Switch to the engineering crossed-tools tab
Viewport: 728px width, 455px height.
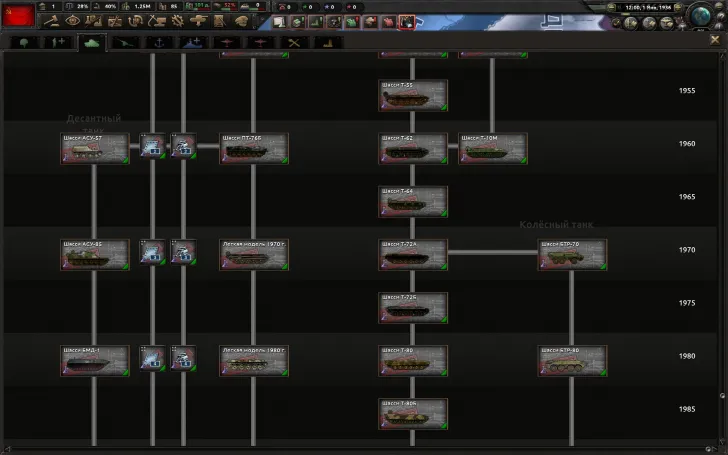point(294,43)
